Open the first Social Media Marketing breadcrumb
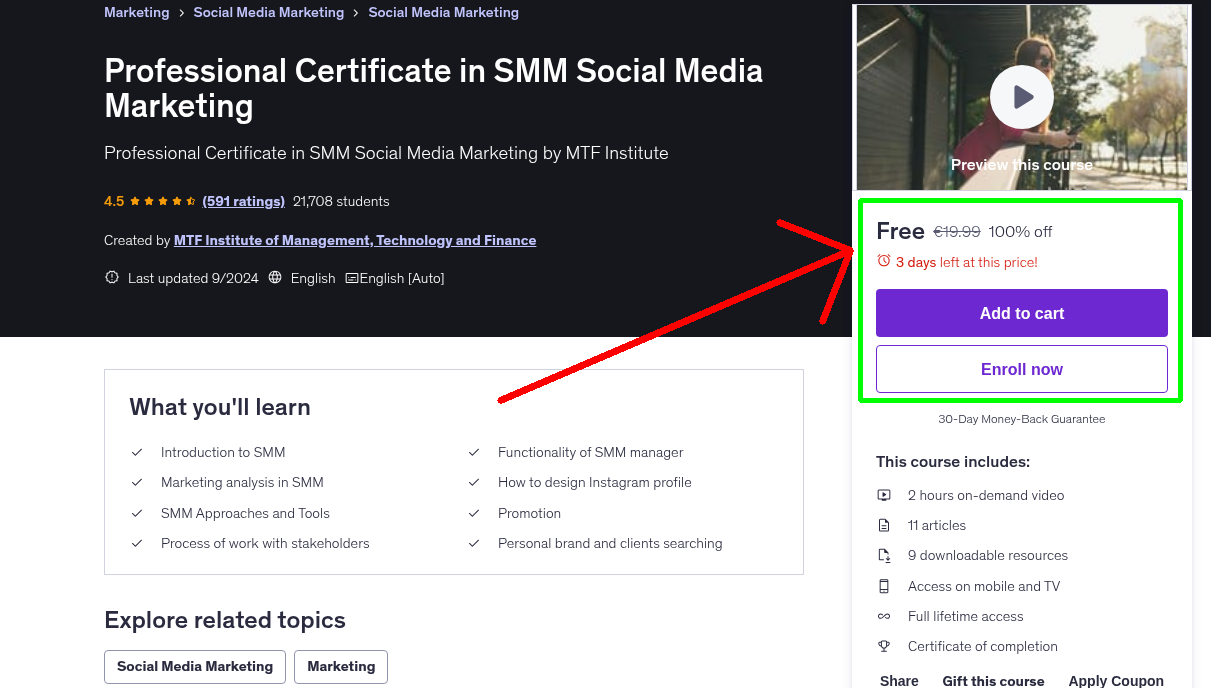The height and width of the screenshot is (688, 1211). (x=269, y=12)
